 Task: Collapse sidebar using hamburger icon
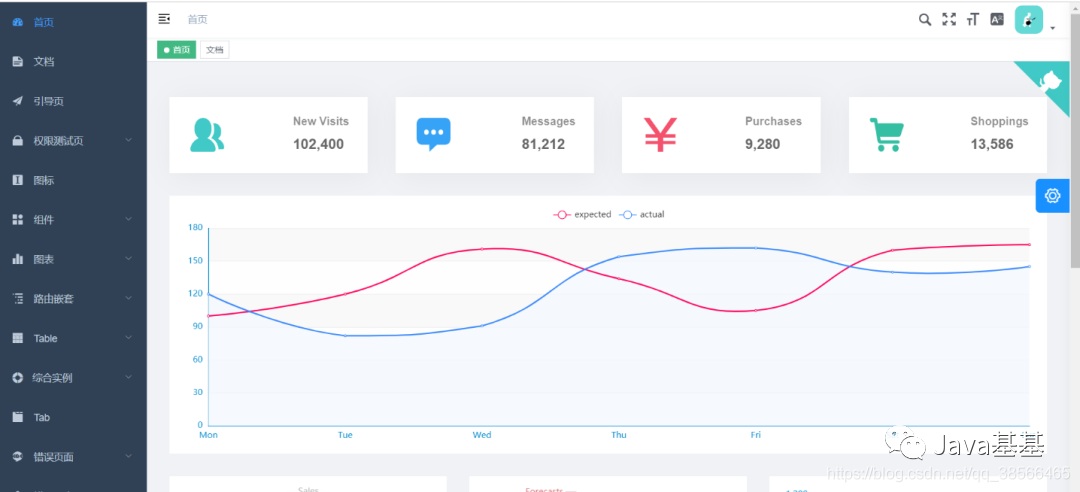(x=164, y=19)
